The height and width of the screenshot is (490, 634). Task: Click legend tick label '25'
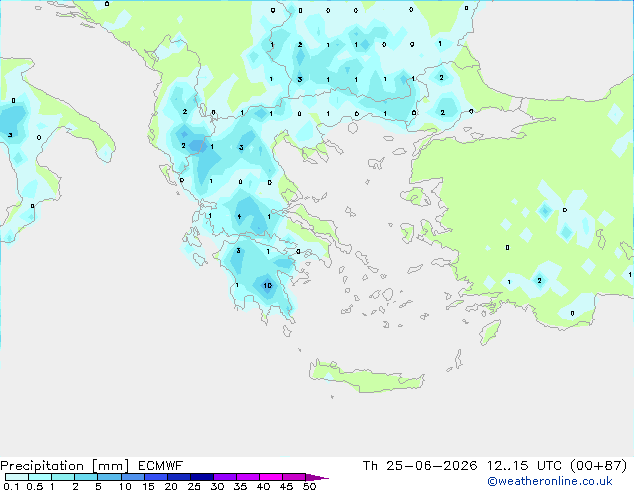194,486
